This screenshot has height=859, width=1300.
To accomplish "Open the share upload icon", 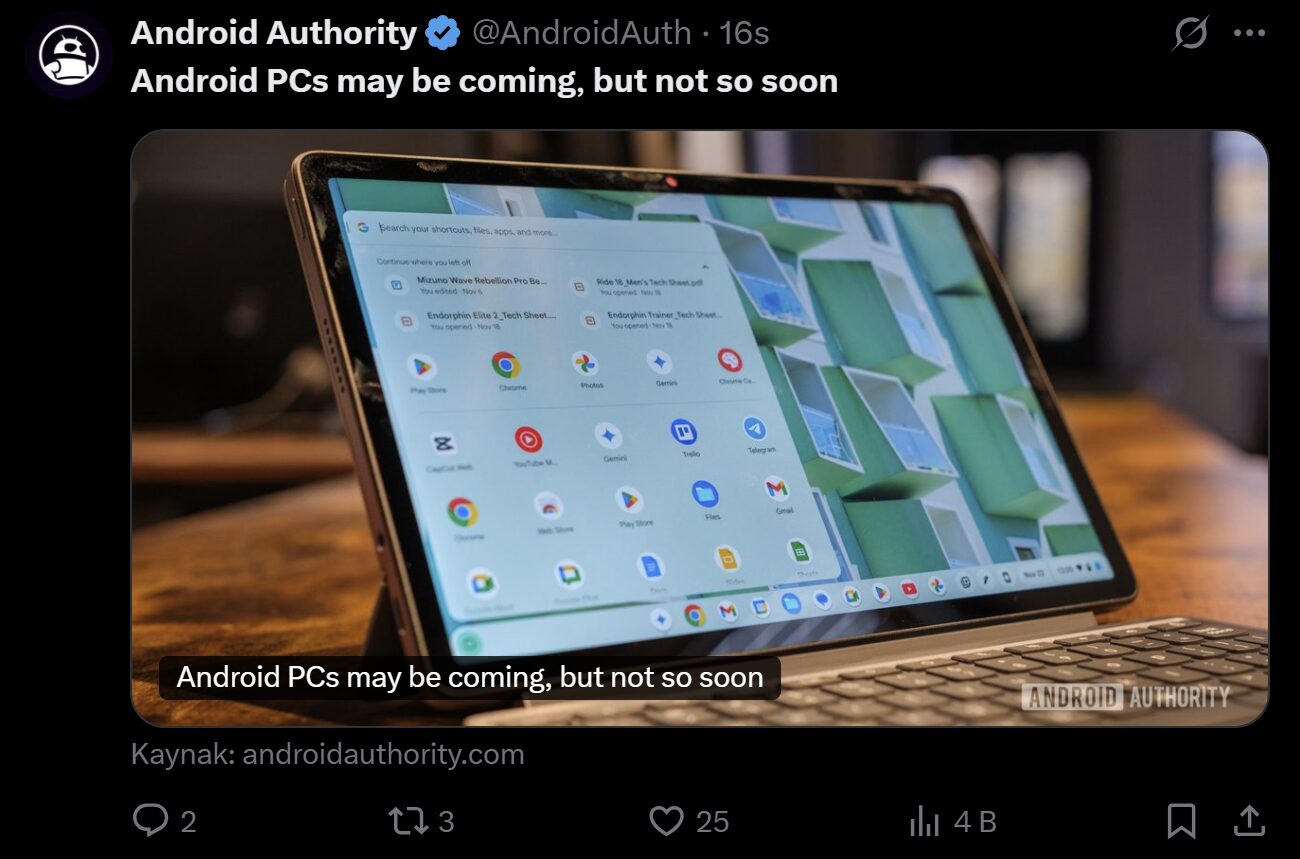I will pos(1248,821).
